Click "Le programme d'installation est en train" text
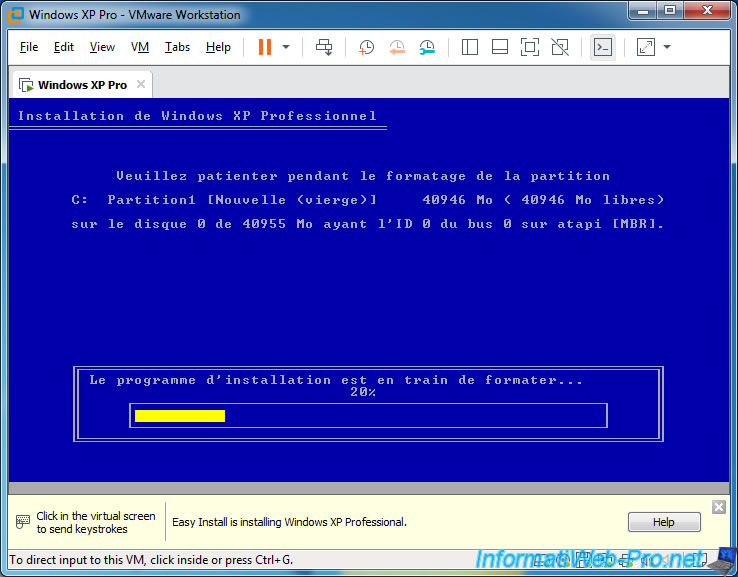 336,380
